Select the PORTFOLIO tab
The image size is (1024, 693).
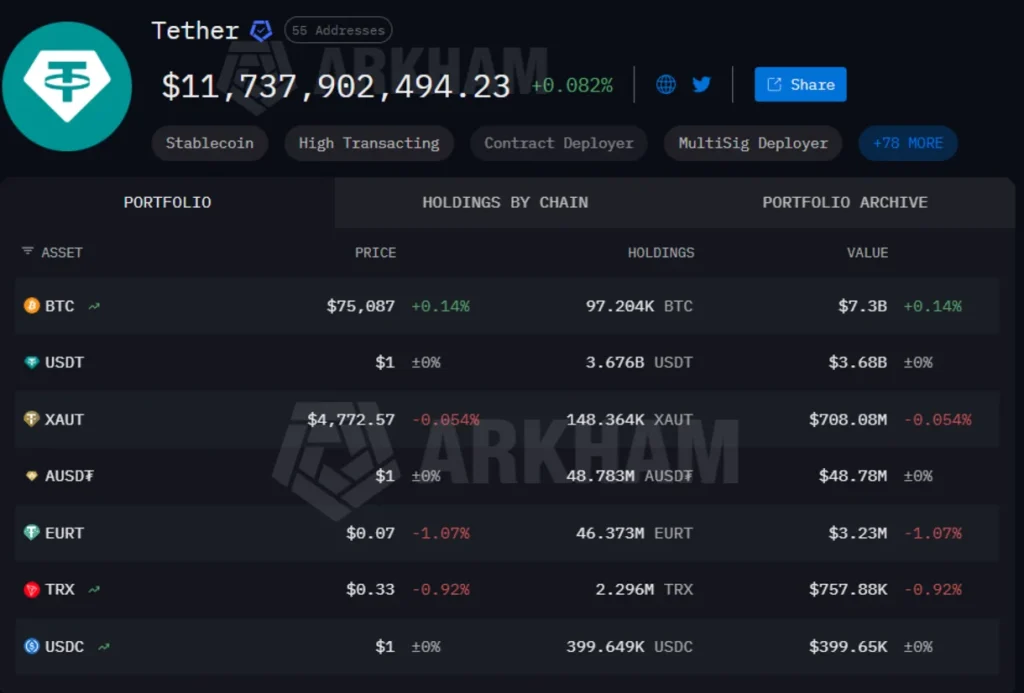click(x=167, y=202)
